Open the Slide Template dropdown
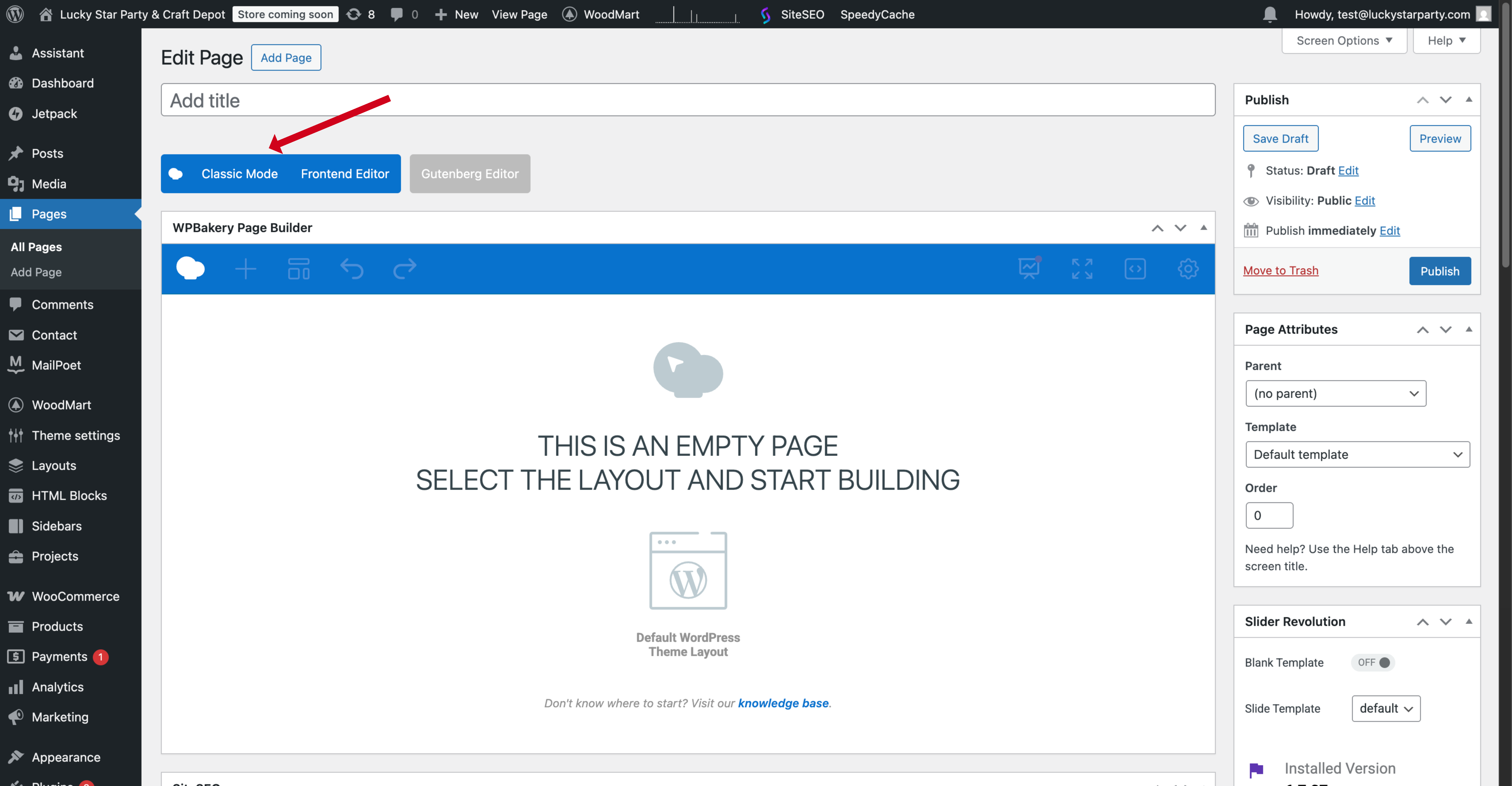Screen dimensions: 1512x786 1386,708
